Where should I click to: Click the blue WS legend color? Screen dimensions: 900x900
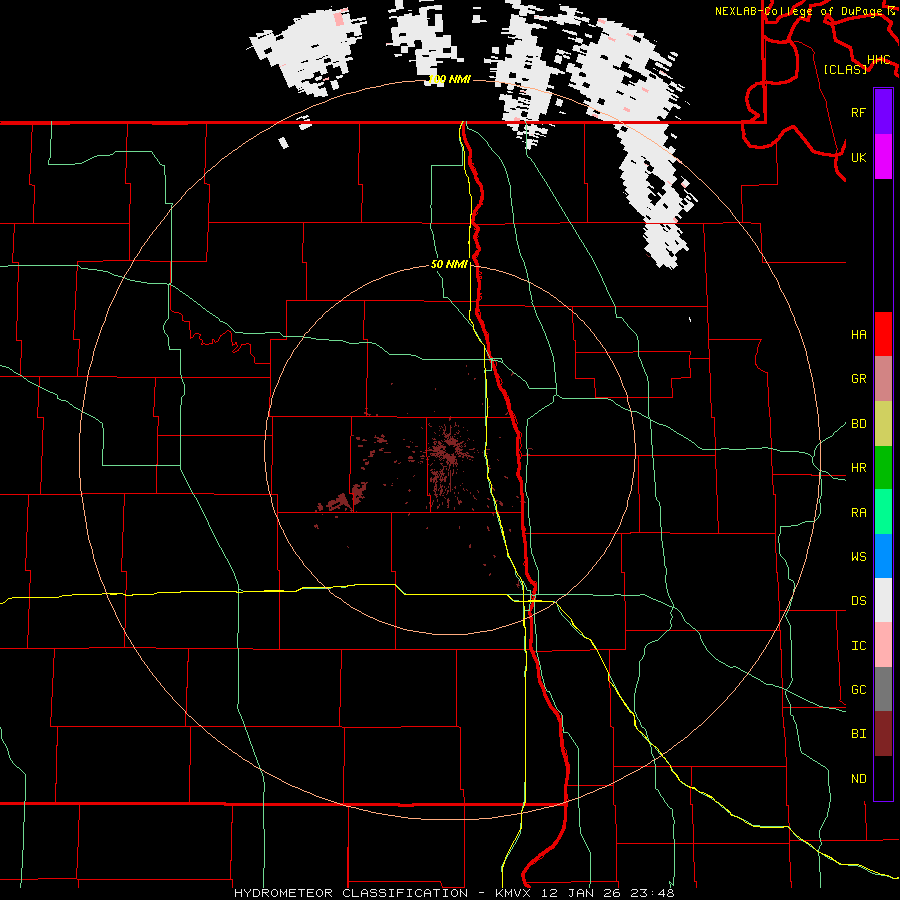click(x=883, y=556)
